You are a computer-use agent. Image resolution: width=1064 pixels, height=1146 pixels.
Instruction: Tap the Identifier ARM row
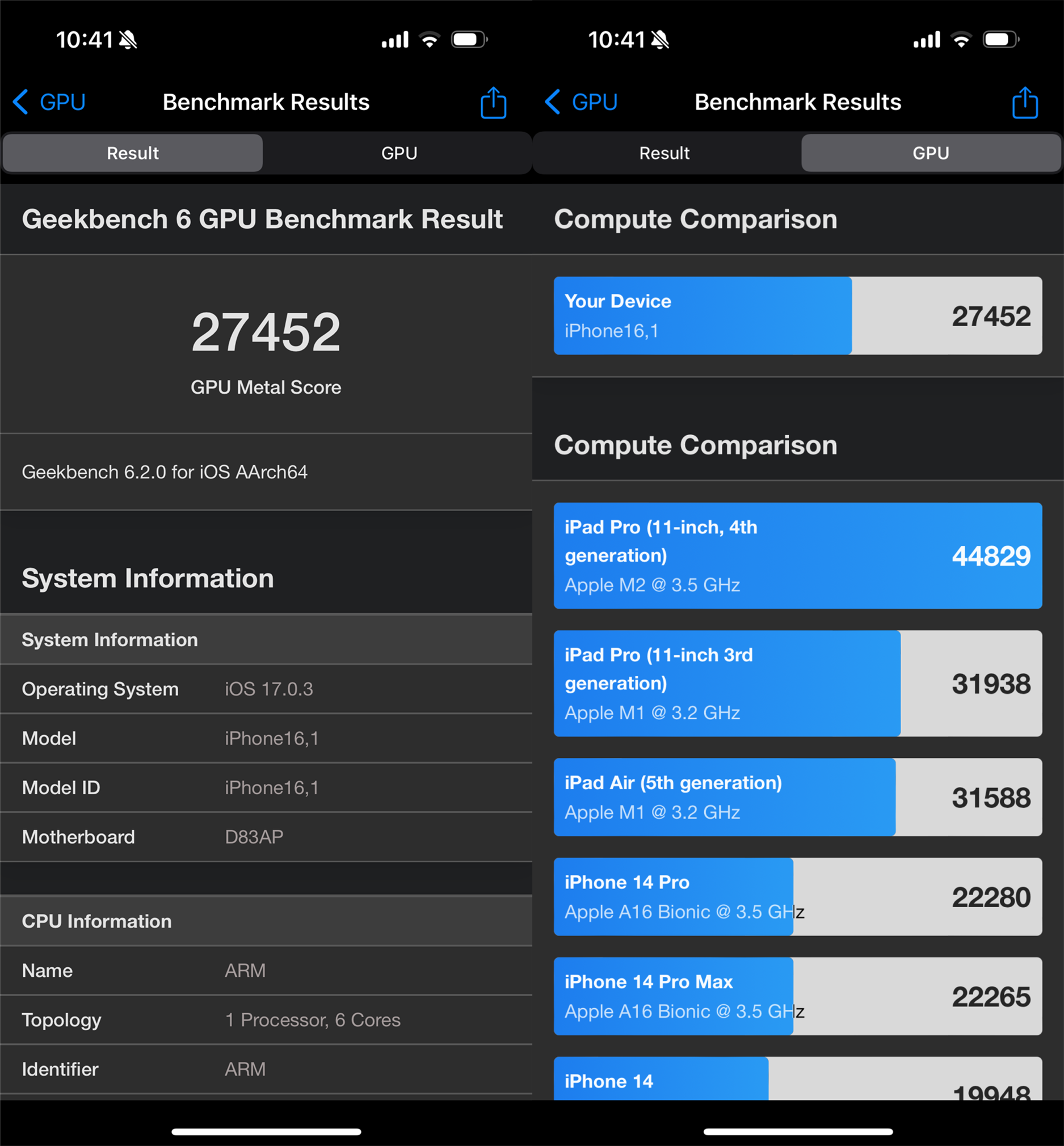tap(266, 1069)
